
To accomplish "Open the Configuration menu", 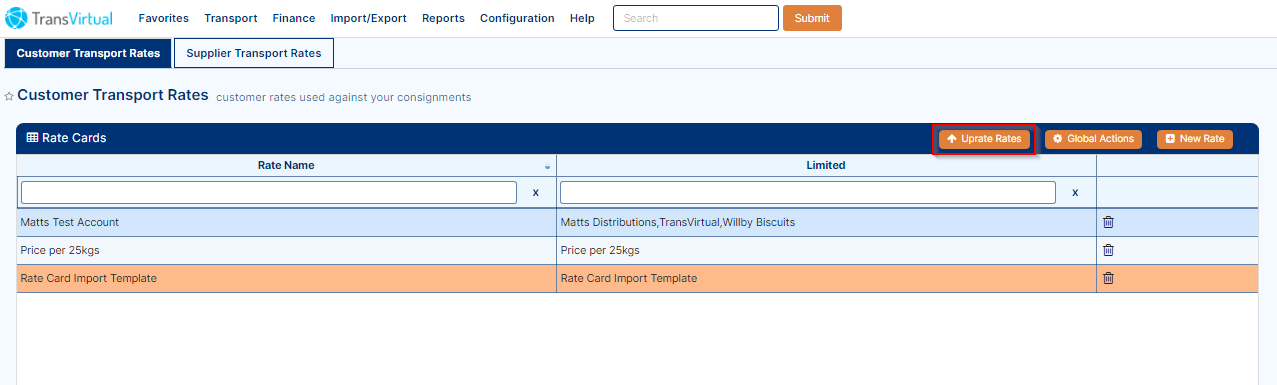I will (x=517, y=18).
